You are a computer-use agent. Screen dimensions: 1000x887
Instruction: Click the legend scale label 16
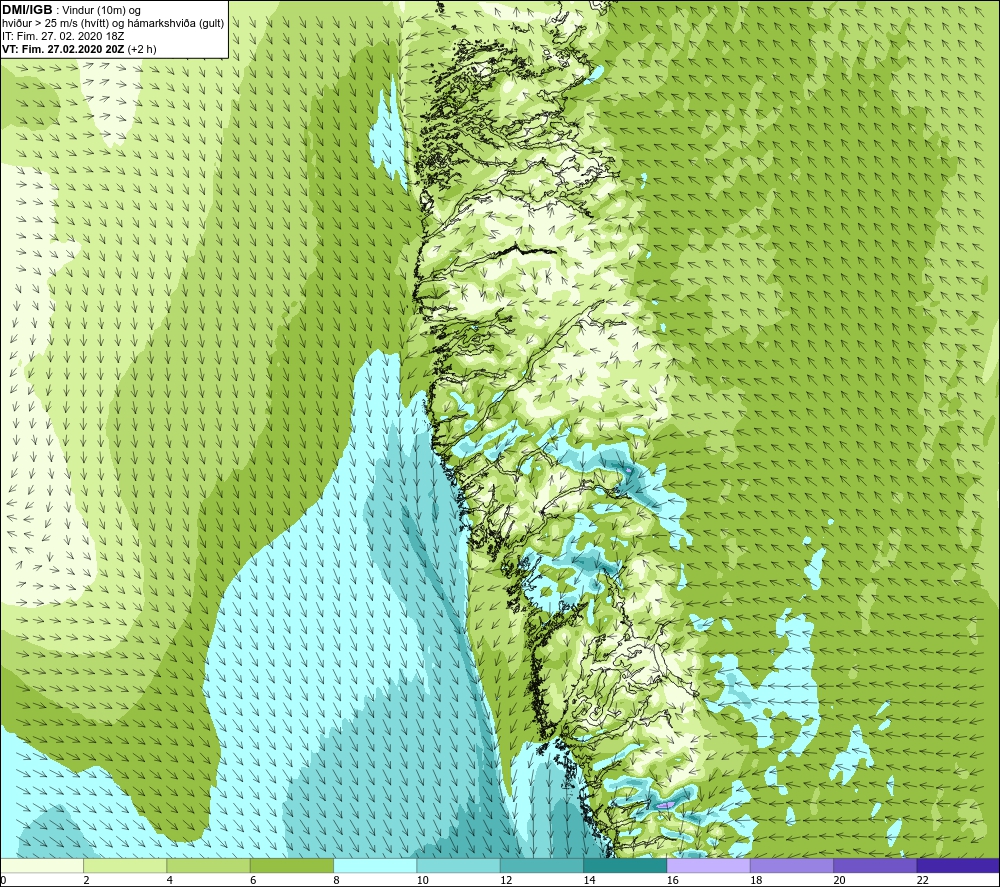point(672,880)
